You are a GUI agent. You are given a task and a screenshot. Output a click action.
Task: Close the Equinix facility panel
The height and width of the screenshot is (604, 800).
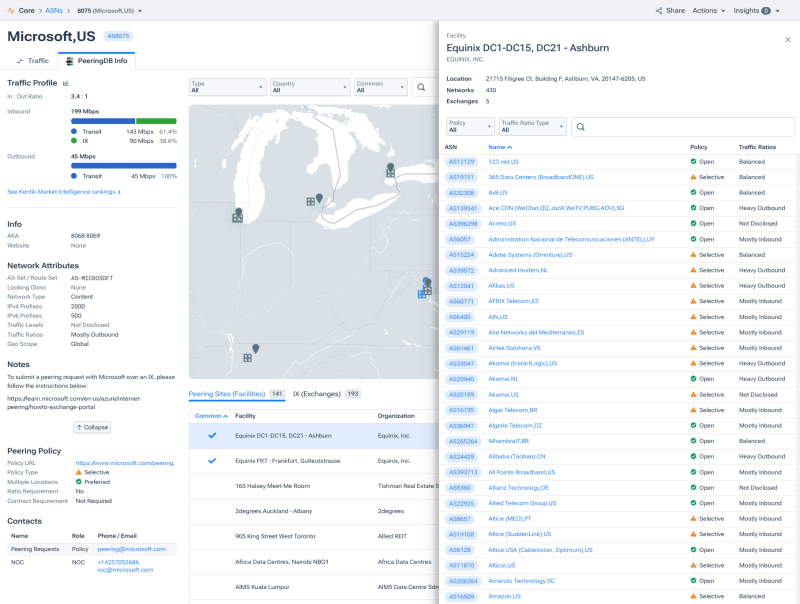788,40
